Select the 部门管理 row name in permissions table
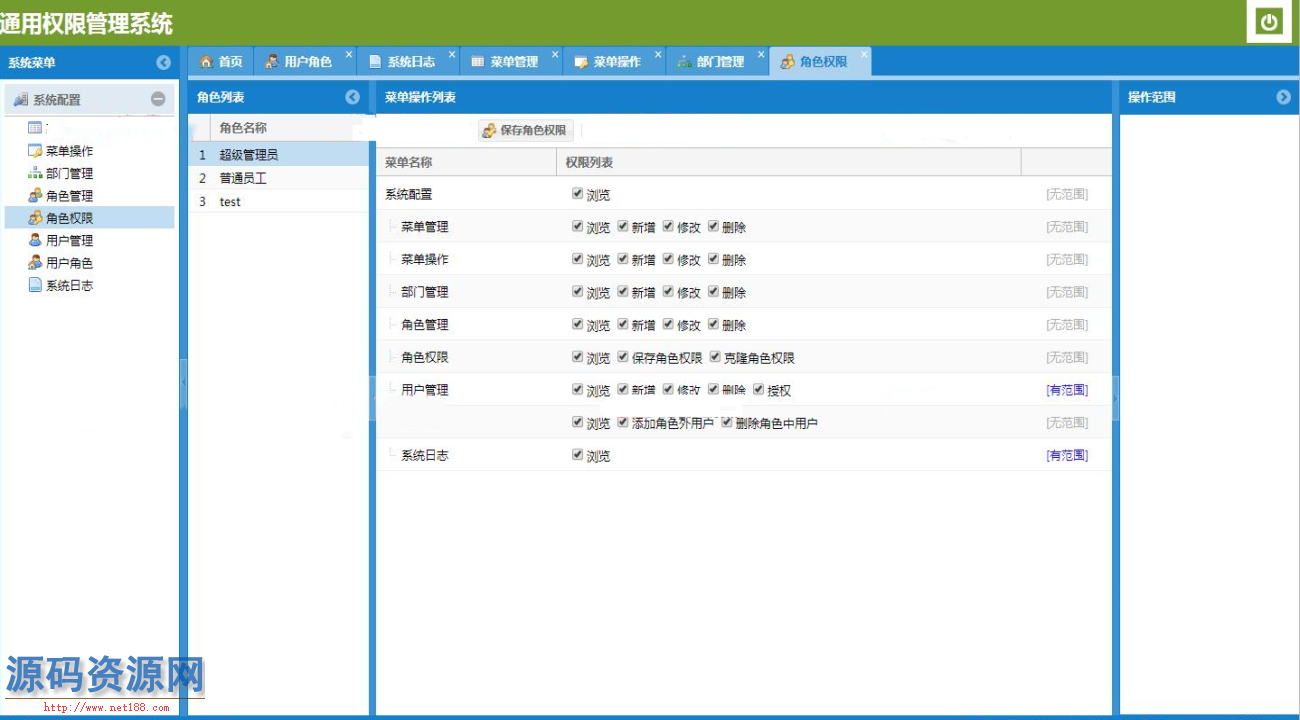This screenshot has width=1300, height=720. (x=425, y=292)
